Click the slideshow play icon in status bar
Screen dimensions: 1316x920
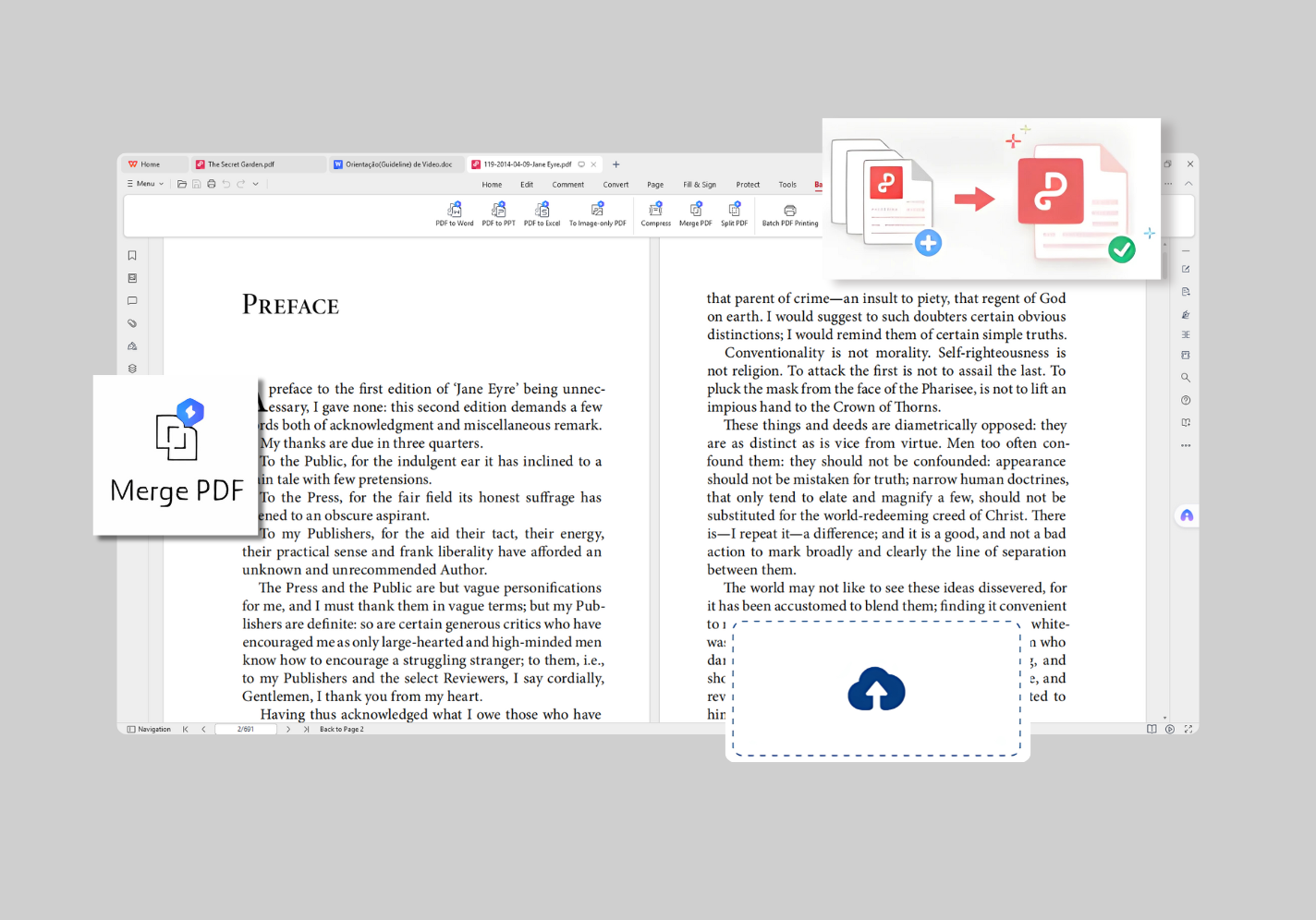click(1170, 729)
